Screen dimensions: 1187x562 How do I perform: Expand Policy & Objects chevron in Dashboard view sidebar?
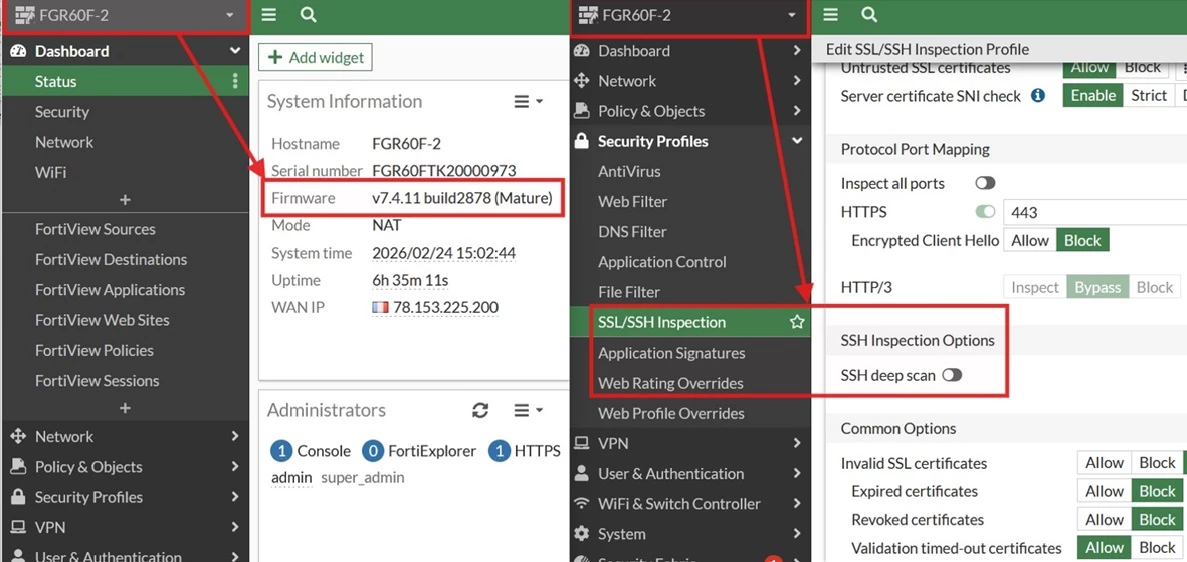tap(235, 467)
